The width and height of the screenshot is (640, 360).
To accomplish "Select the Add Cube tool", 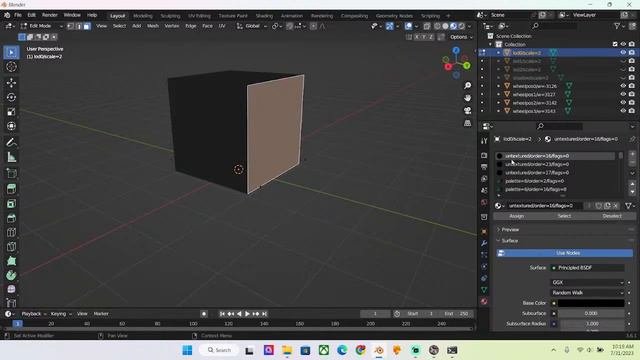I will pos(11,173).
